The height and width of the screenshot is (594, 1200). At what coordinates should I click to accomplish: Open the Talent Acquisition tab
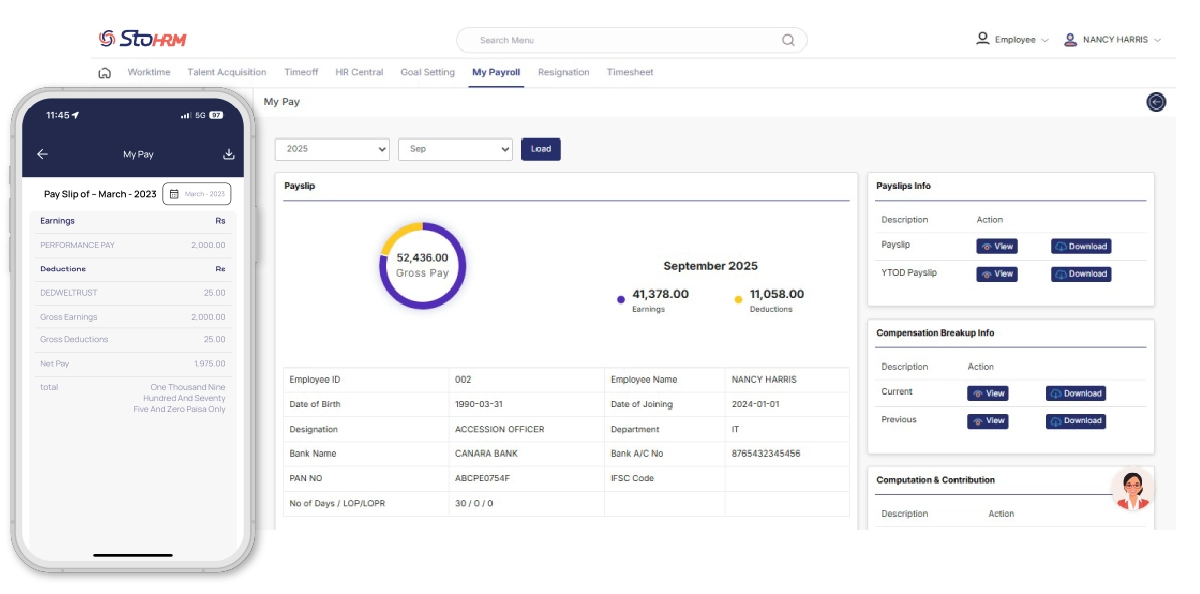tap(227, 73)
